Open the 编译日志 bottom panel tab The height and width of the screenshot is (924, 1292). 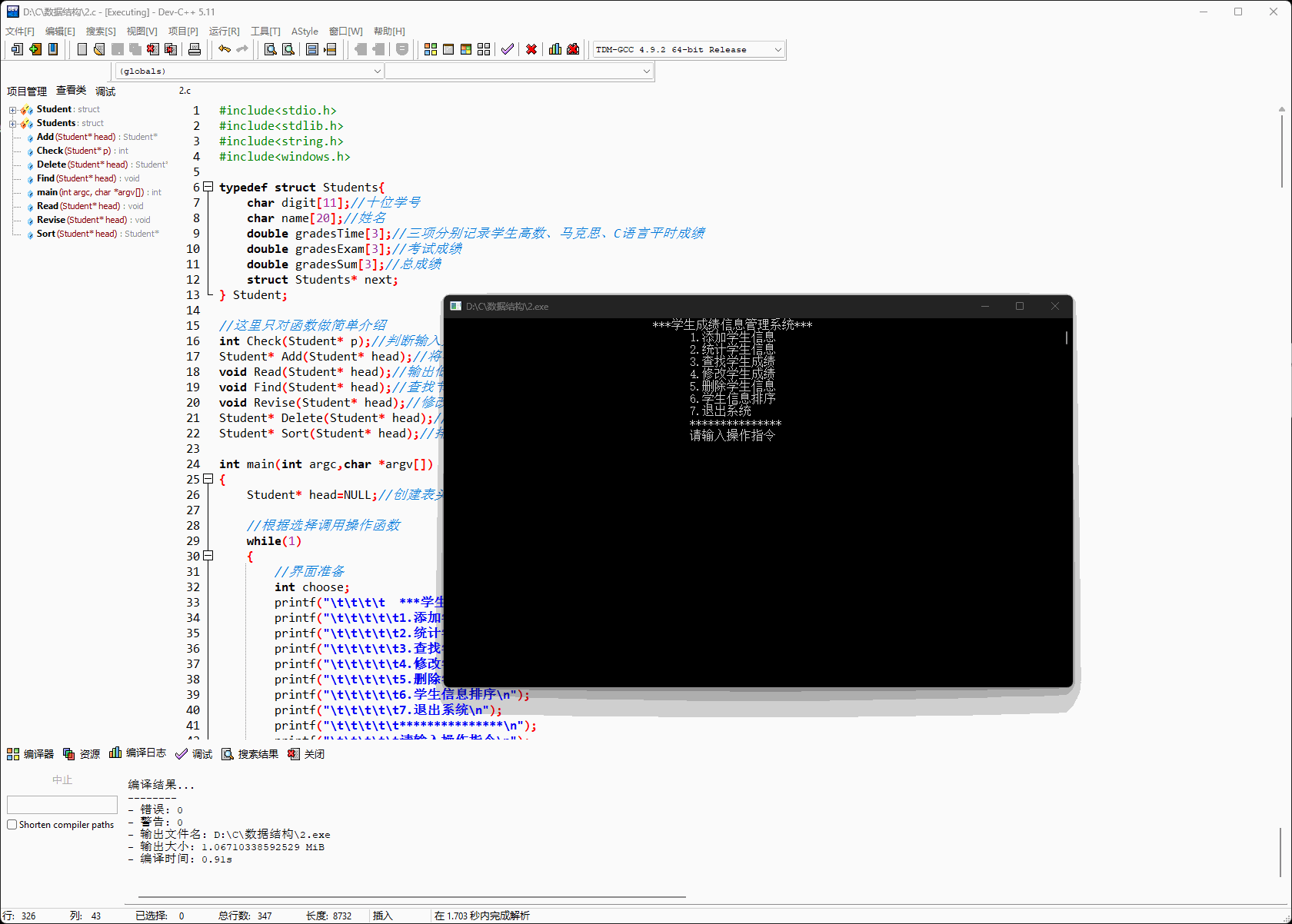pos(138,753)
